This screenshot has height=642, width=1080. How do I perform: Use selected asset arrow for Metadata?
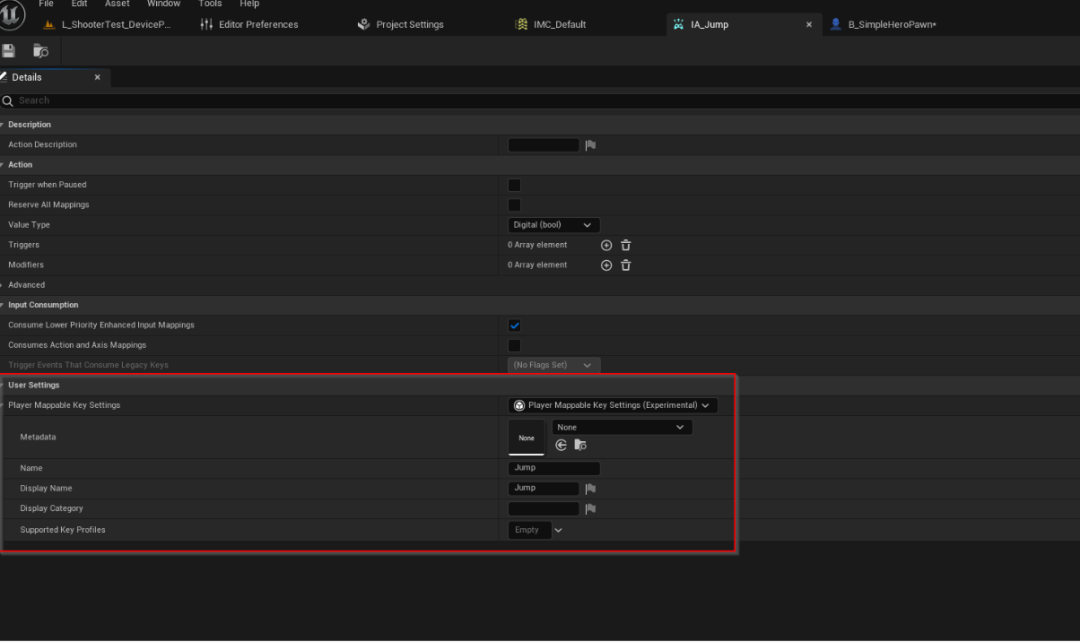(561, 445)
